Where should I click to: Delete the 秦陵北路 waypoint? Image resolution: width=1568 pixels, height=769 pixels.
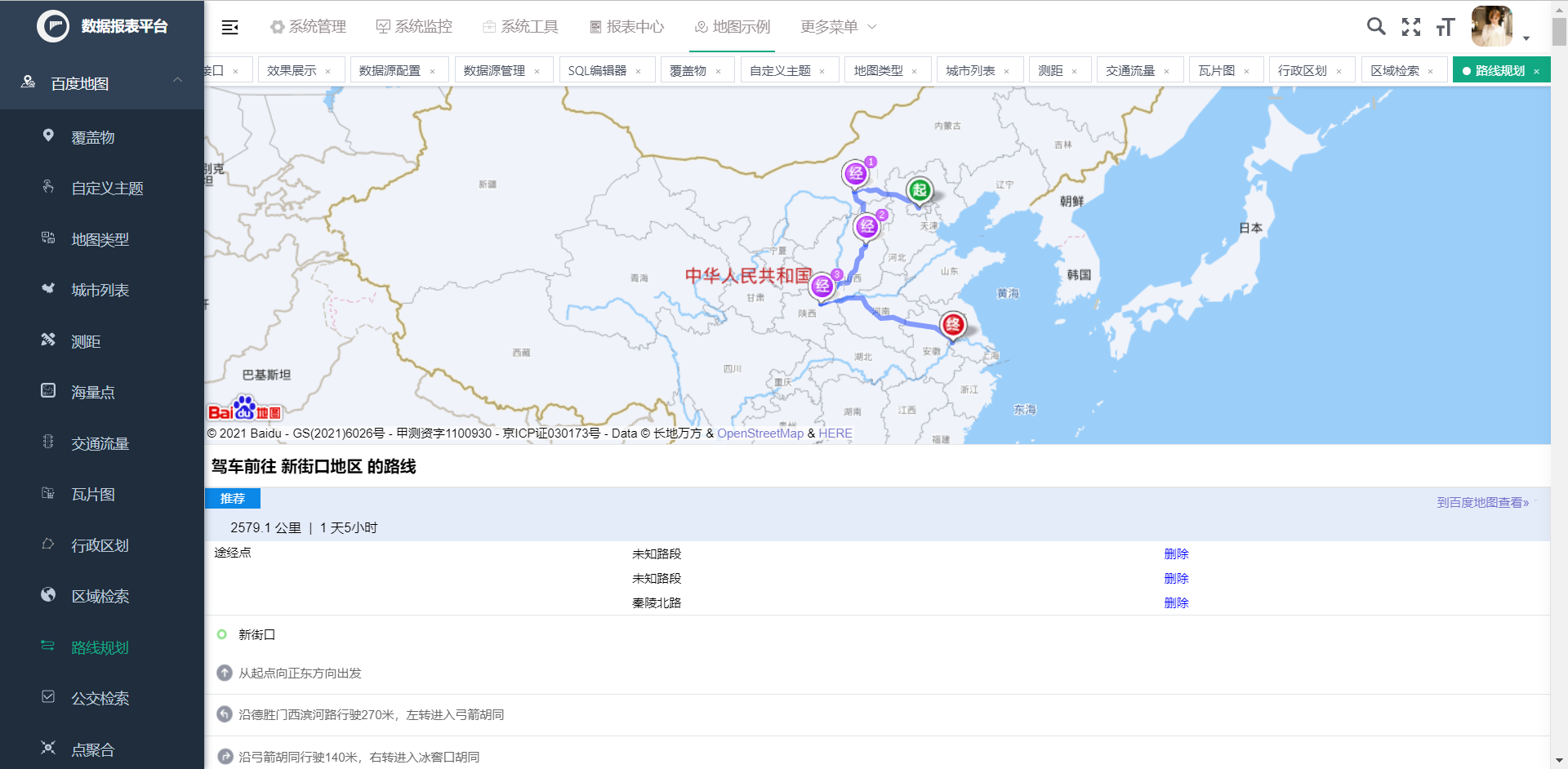point(1176,602)
